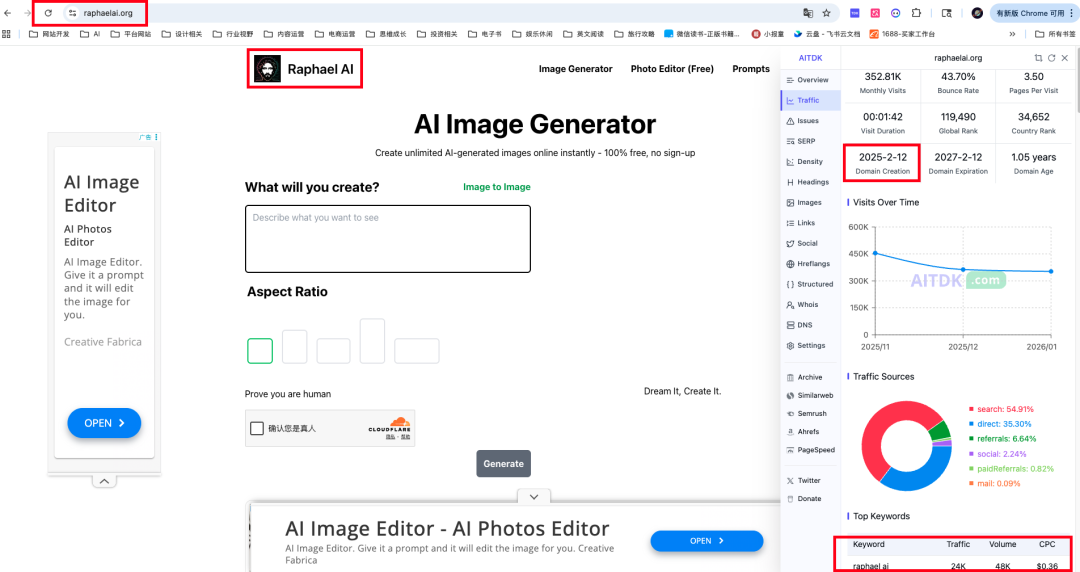Open site information icon beside raphaelai.org

(72, 13)
